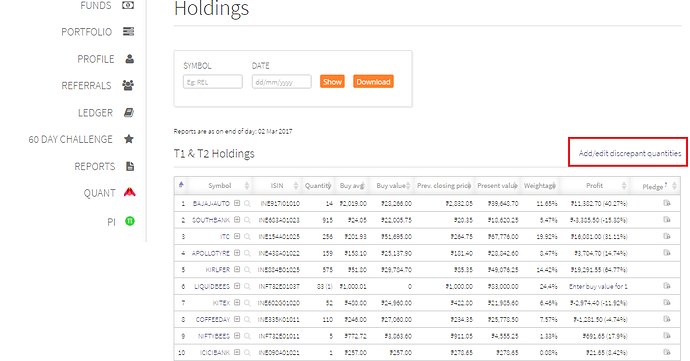
Task: Click the pledge icon for COFFEEDAY
Action: pyautogui.click(x=667, y=319)
